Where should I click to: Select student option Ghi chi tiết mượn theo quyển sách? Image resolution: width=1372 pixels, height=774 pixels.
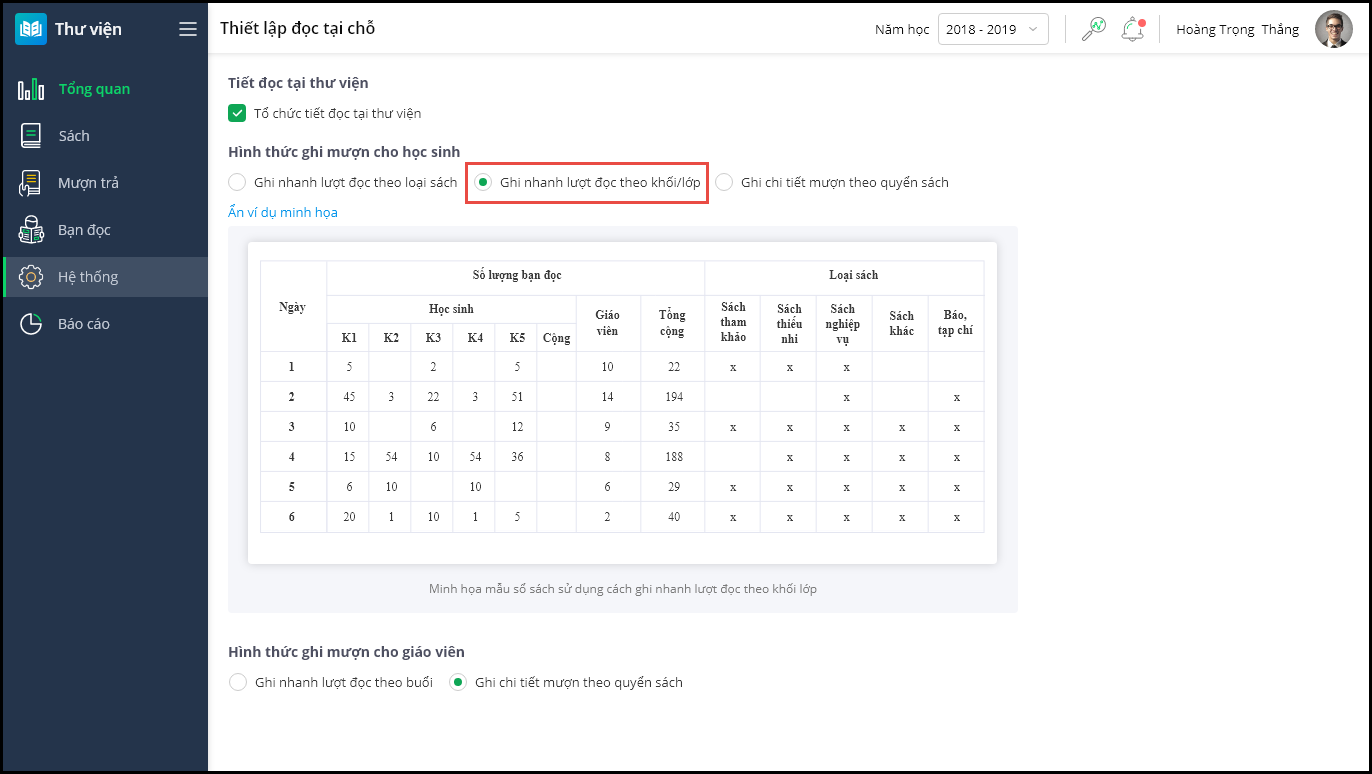point(724,182)
